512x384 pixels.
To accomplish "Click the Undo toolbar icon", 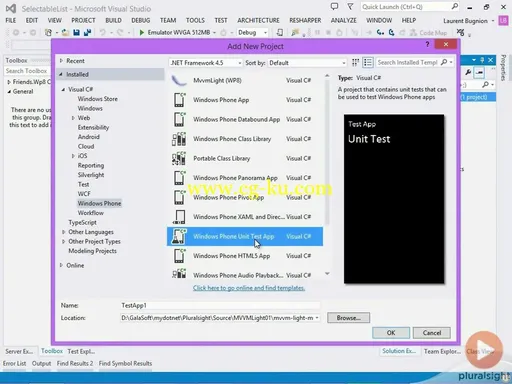I will point(102,32).
